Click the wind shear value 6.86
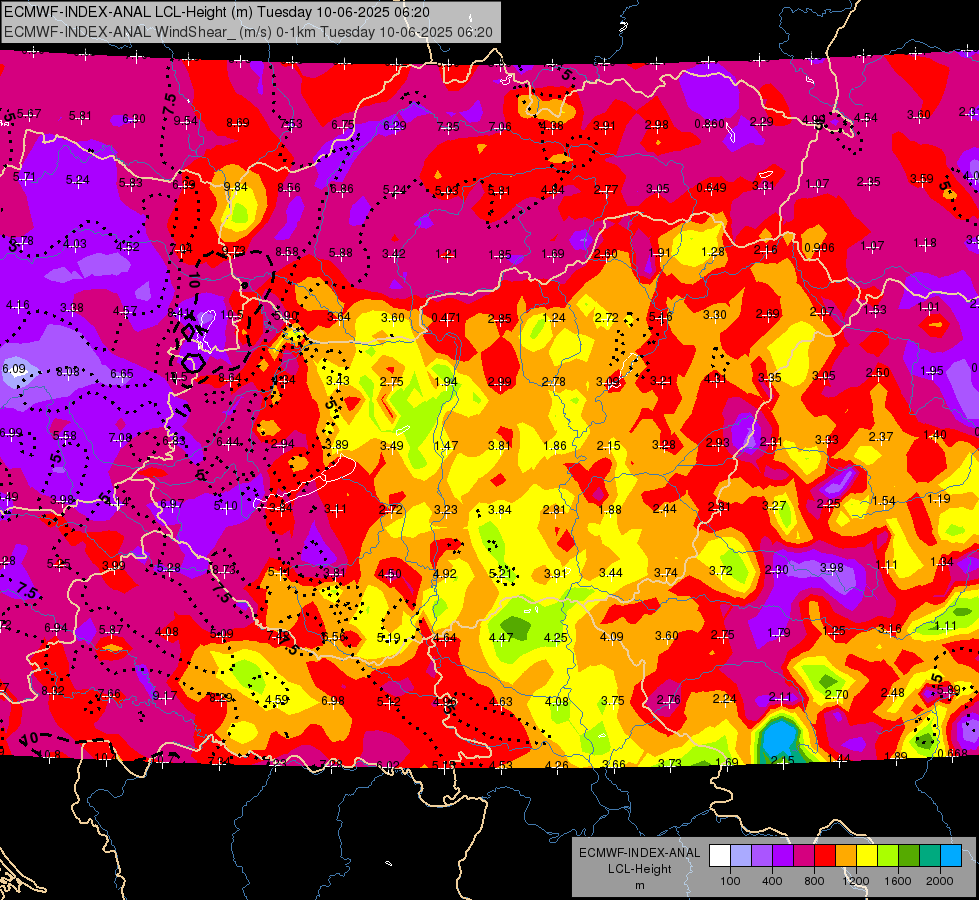The height and width of the screenshot is (900, 979). pos(342,188)
